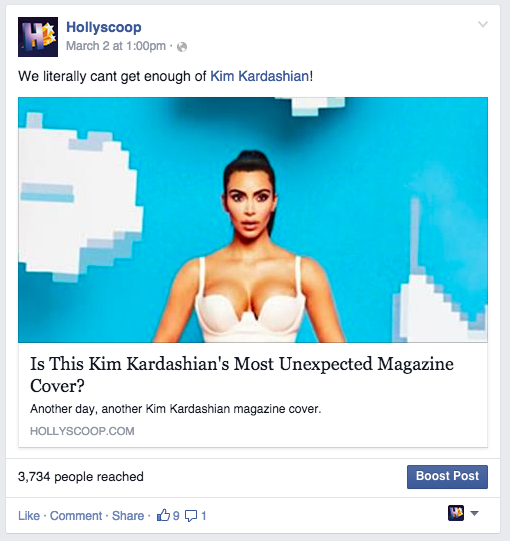Viewport: 510px width, 541px height.
Task: Click the Comment link below post
Action: click(x=76, y=516)
